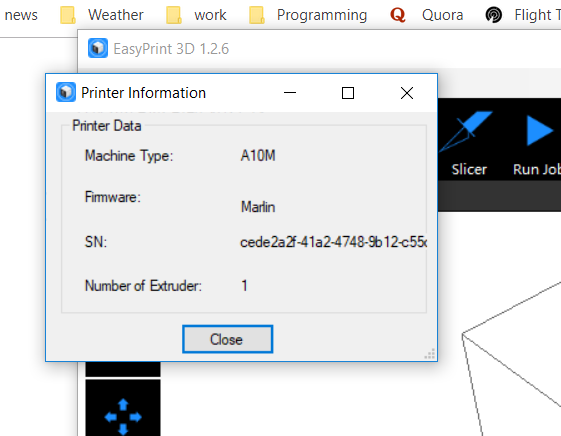Image resolution: width=561 pixels, height=436 pixels.
Task: Click the EasyPrint 3D 1.2.6 window title
Action: [171, 49]
